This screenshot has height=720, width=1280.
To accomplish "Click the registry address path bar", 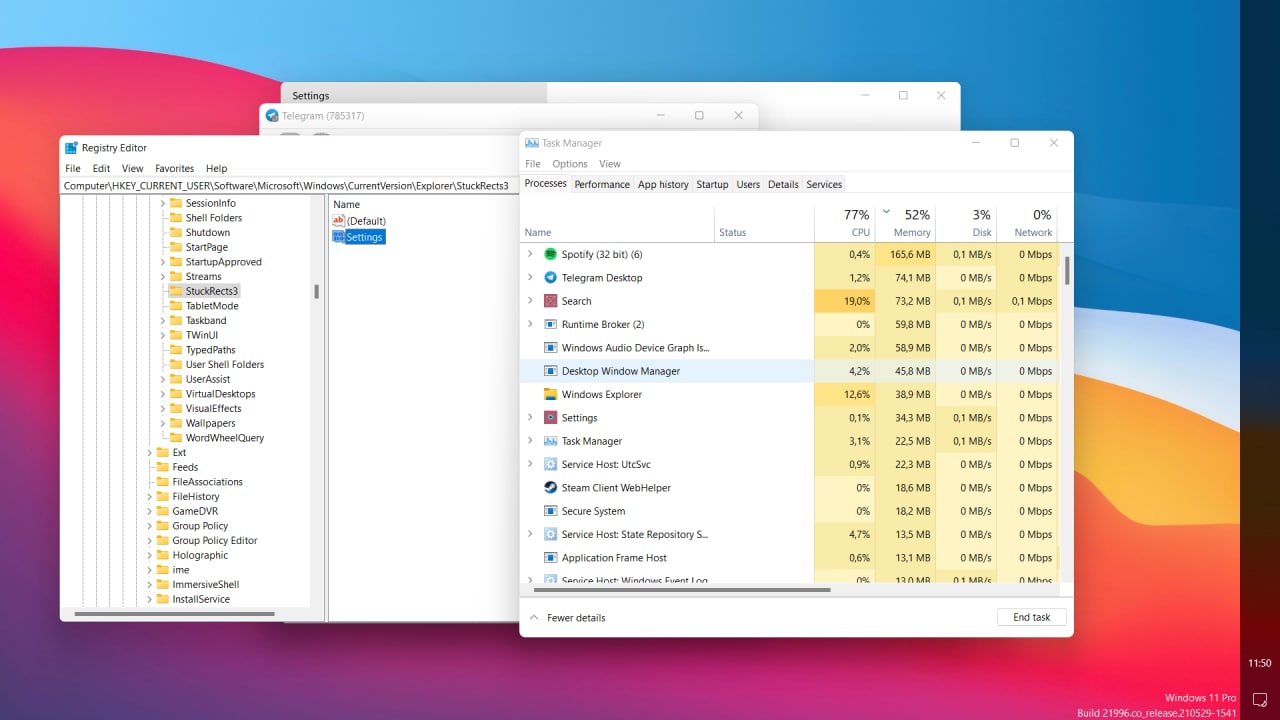I will [x=290, y=185].
